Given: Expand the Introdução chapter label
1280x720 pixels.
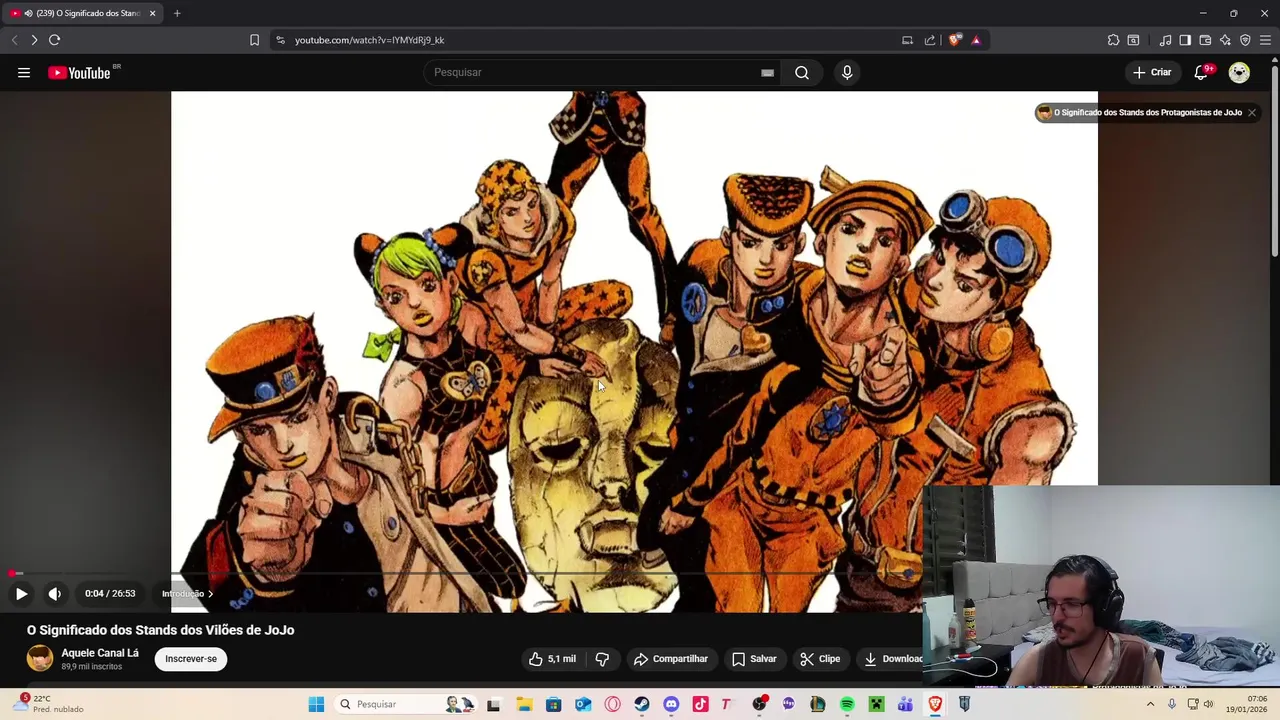Looking at the screenshot, I should click(x=187, y=594).
